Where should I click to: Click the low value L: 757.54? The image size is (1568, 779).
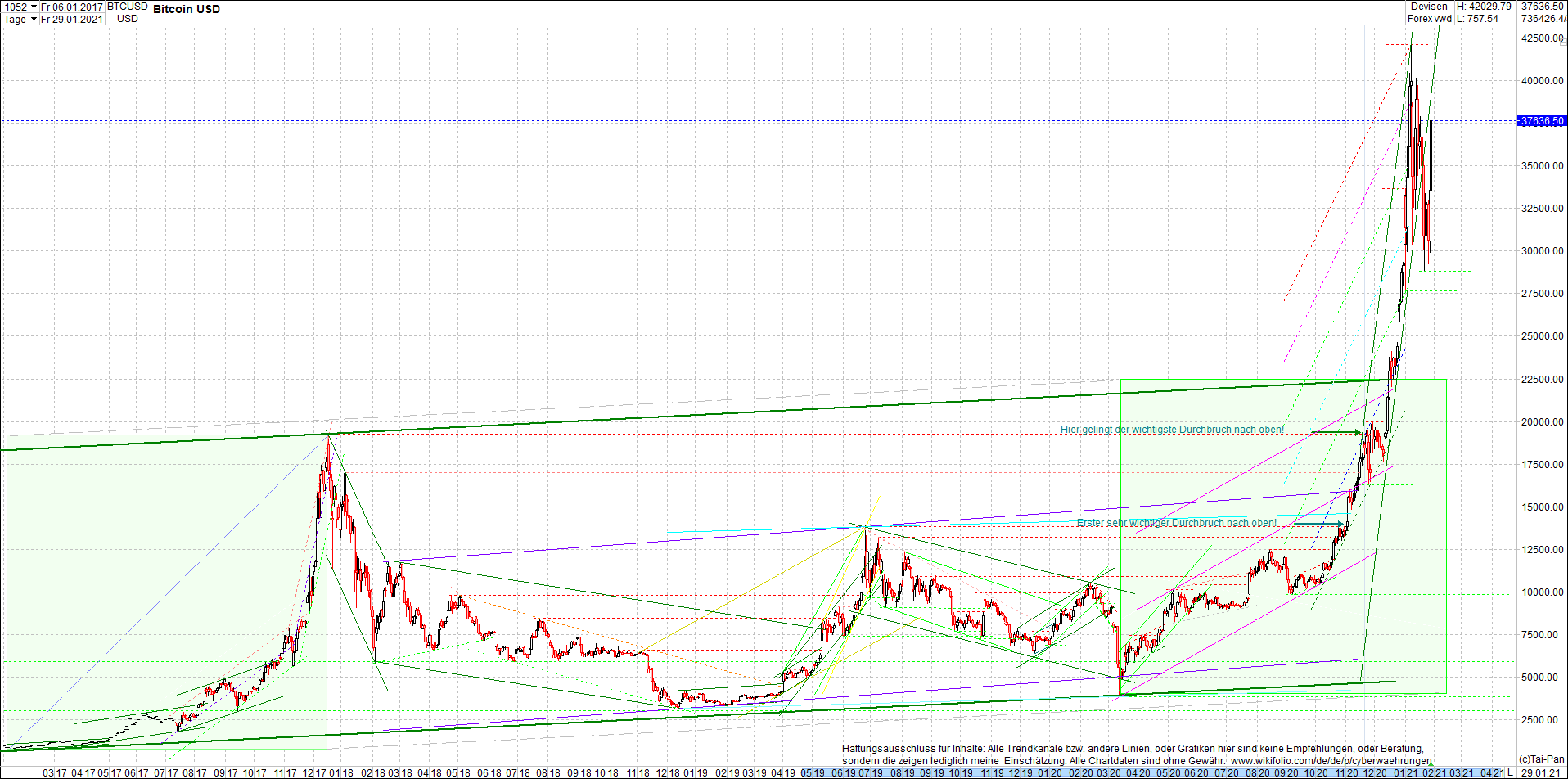point(1477,19)
